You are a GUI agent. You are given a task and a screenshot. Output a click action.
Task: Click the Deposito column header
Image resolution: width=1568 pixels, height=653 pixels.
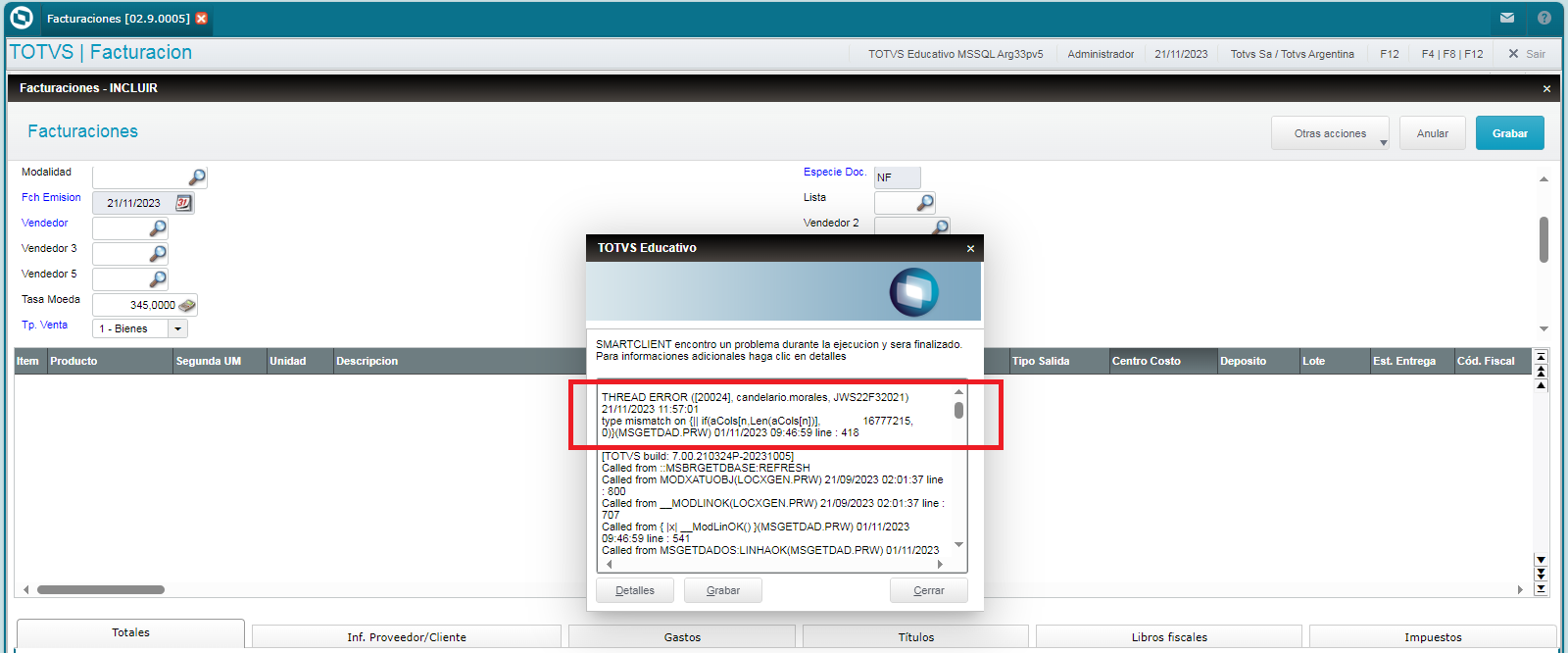coord(1258,361)
